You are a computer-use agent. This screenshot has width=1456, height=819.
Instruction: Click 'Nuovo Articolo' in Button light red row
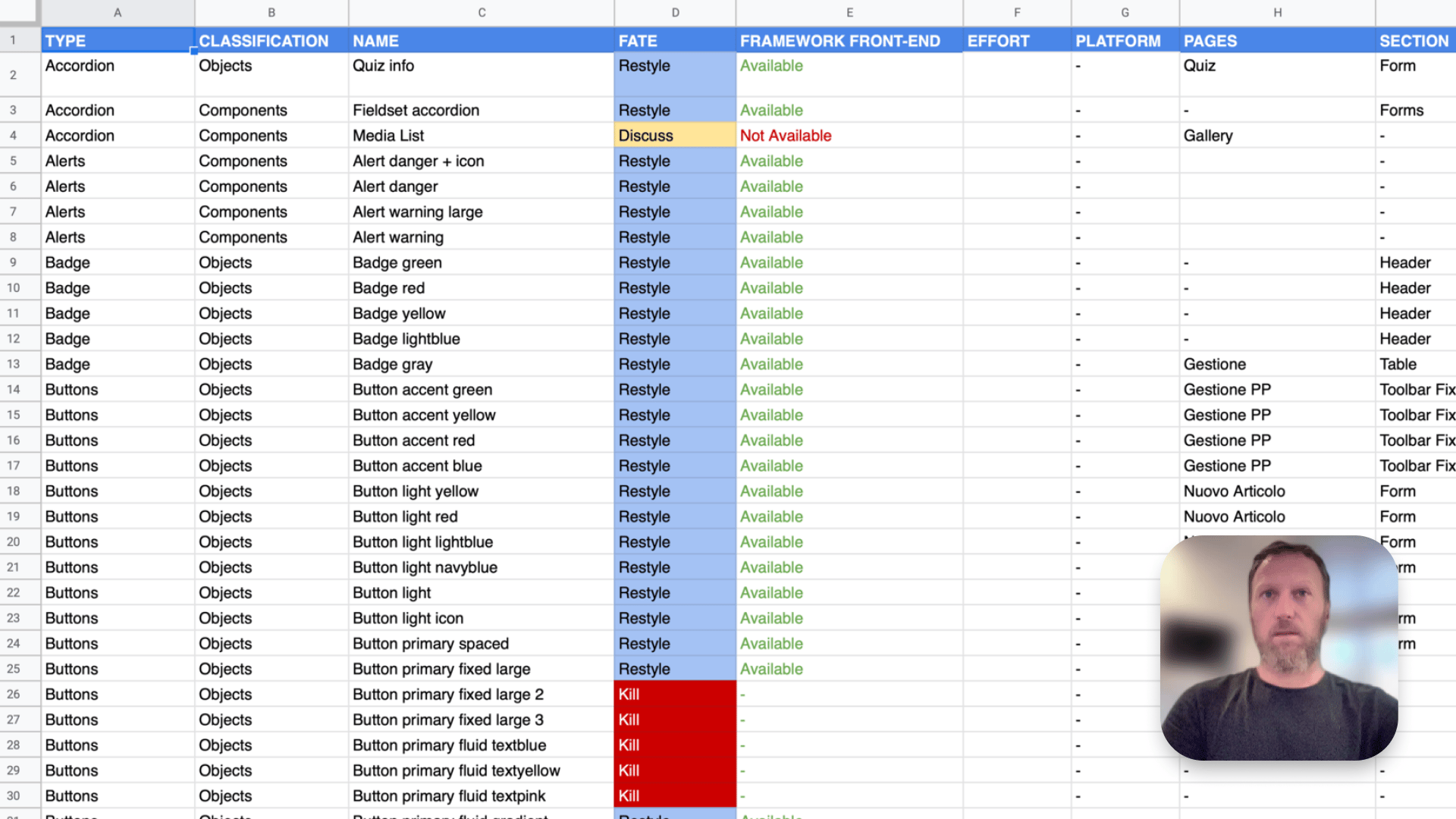pos(1234,517)
